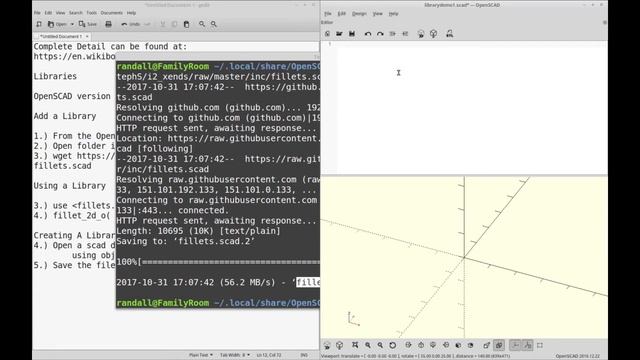Viewport: 640px width, 360px height.
Task: Click Open file icon in OpenSCAD editor toolbar
Action: click(339, 34)
